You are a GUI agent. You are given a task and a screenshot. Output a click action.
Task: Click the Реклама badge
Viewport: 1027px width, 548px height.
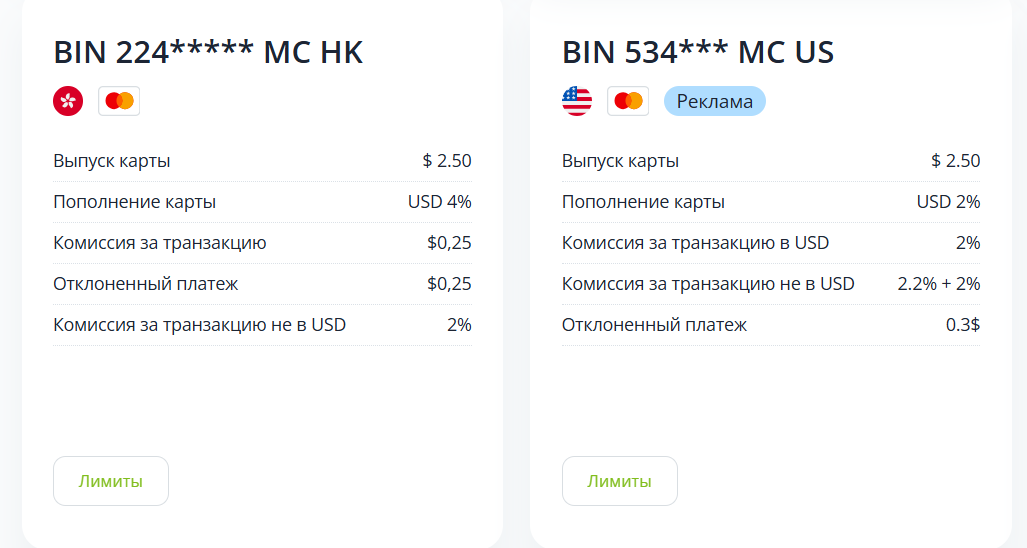(x=715, y=101)
